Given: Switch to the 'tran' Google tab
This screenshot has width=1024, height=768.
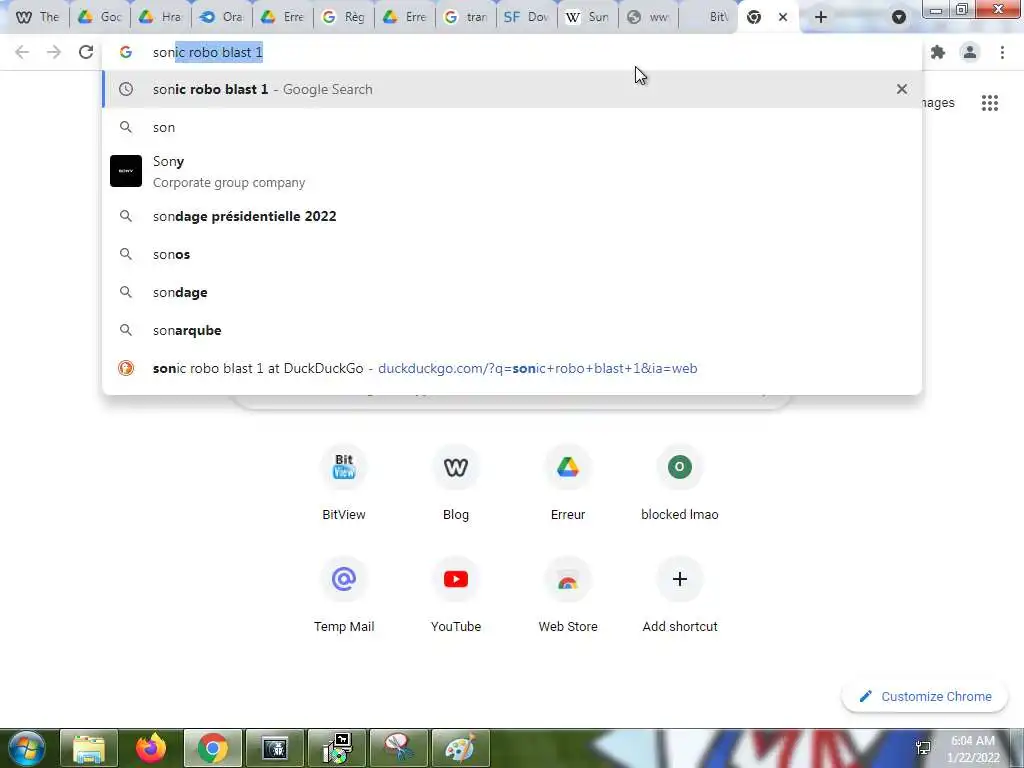Looking at the screenshot, I should [466, 17].
